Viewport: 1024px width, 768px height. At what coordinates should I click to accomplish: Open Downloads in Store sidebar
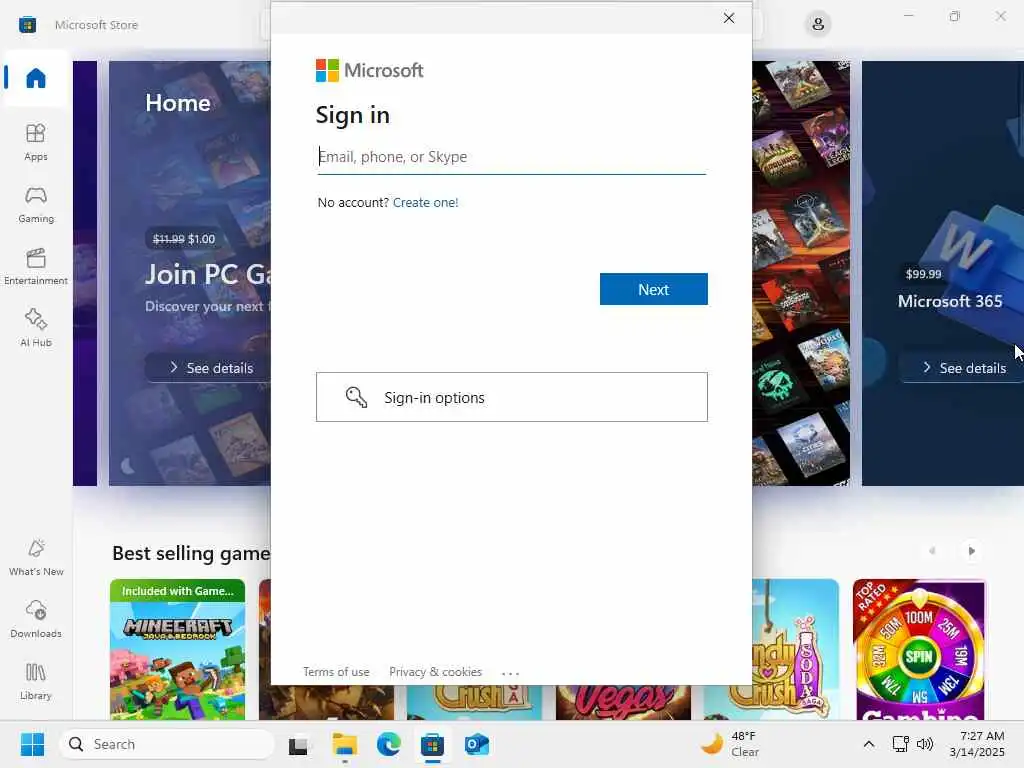36,619
